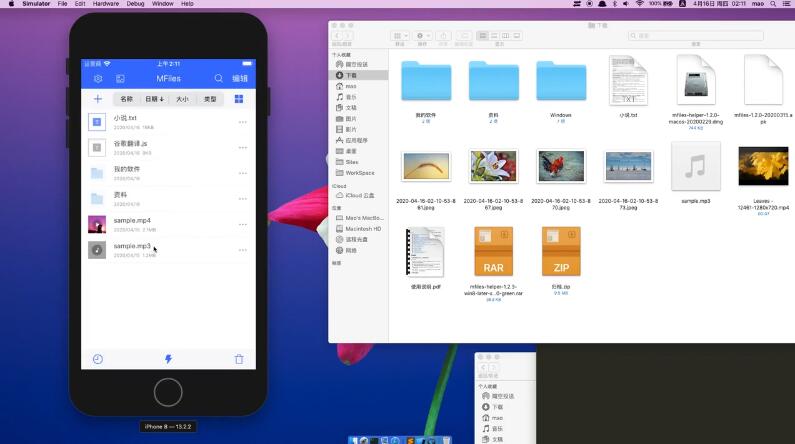Tap the search magnifier in MFiles
This screenshot has height=444, width=795.
click(x=219, y=78)
